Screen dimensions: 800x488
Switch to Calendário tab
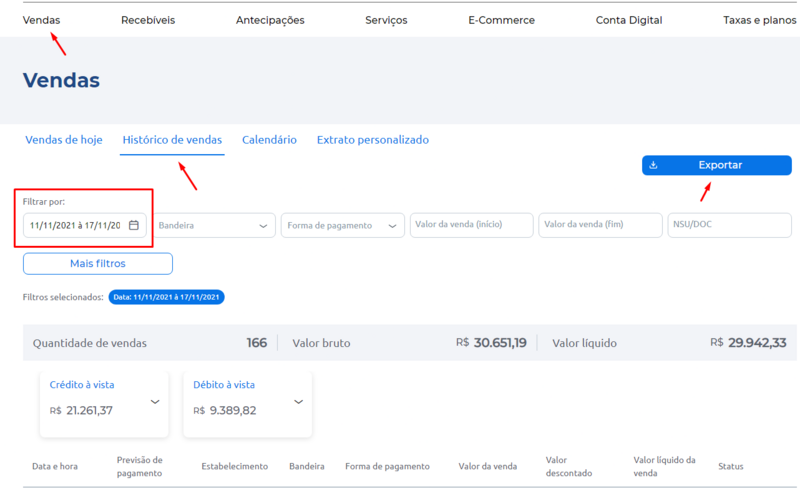coord(269,140)
